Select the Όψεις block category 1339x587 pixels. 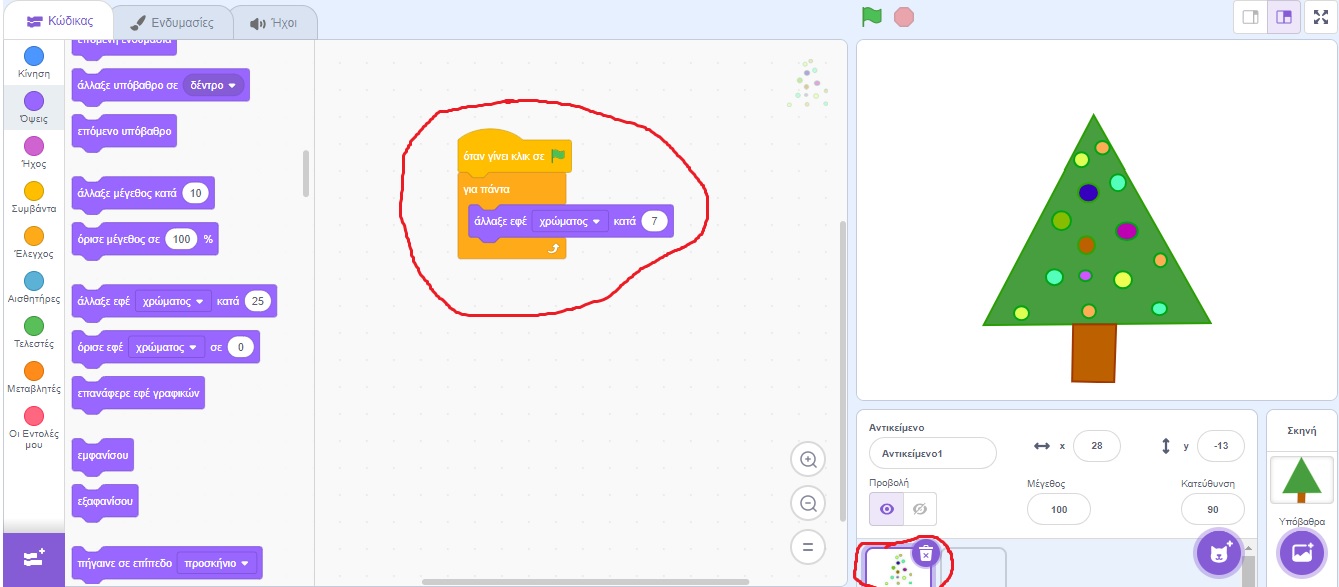(x=34, y=107)
